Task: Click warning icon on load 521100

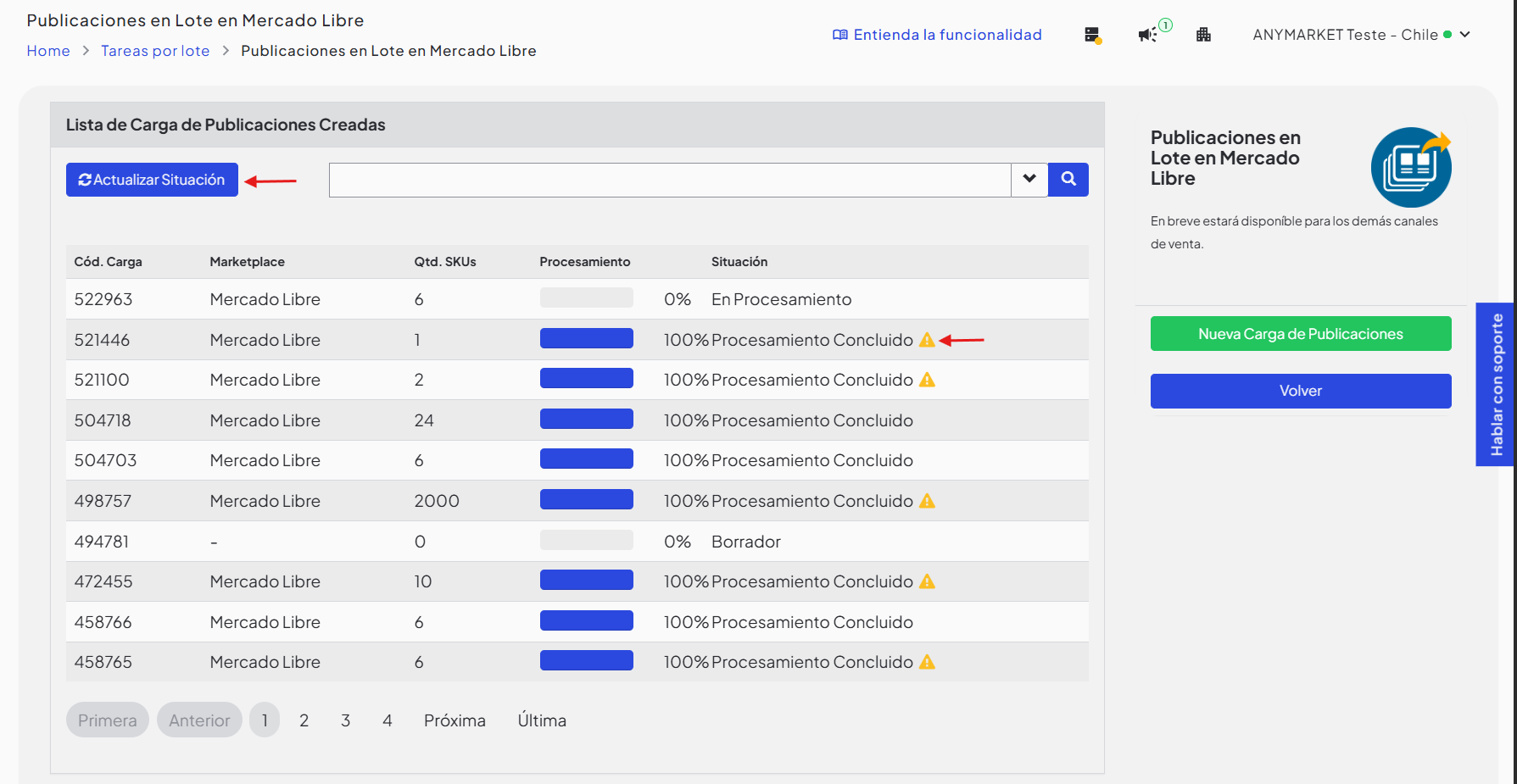Action: (x=927, y=380)
